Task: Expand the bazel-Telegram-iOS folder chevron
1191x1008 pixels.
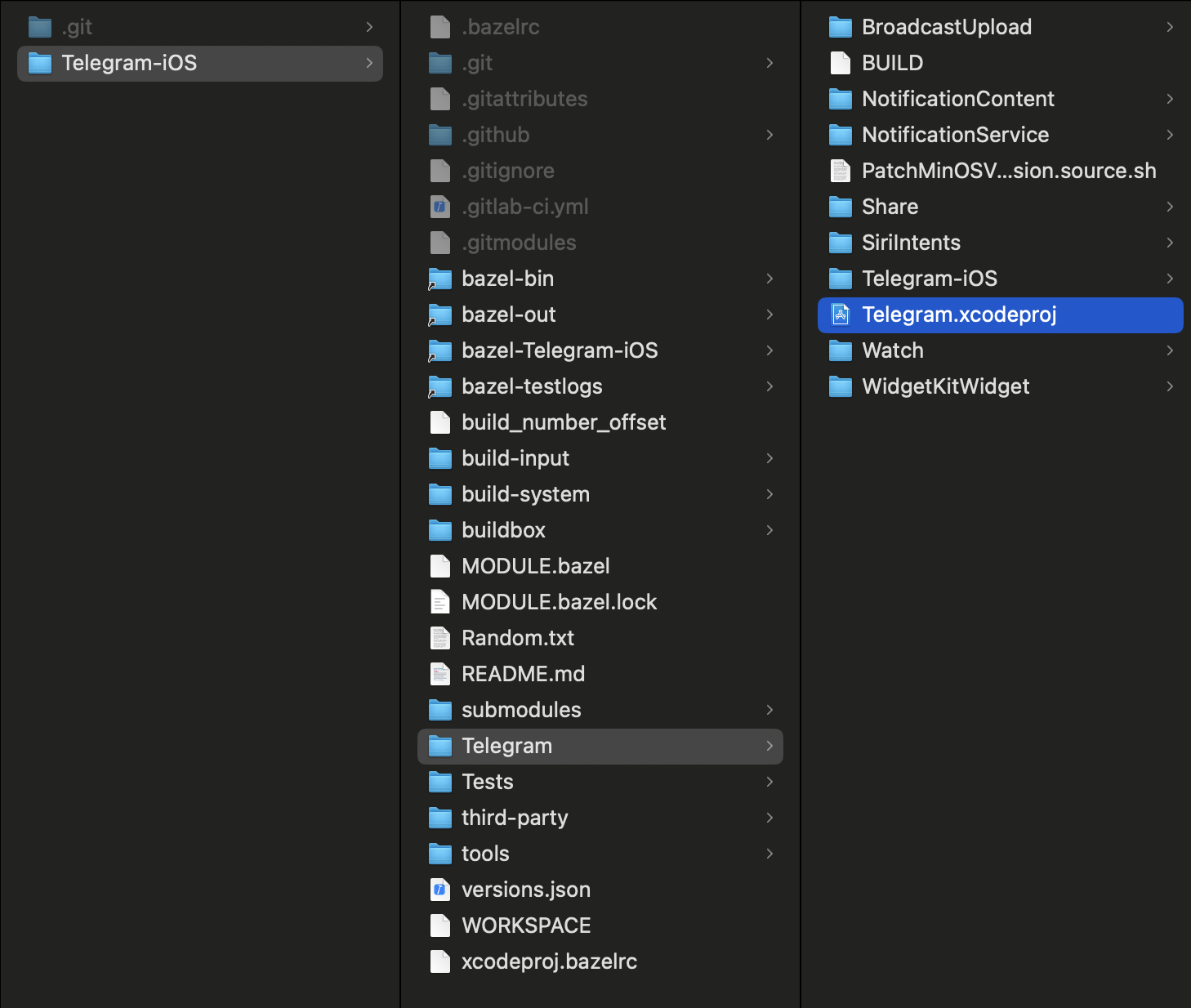Action: click(x=769, y=350)
